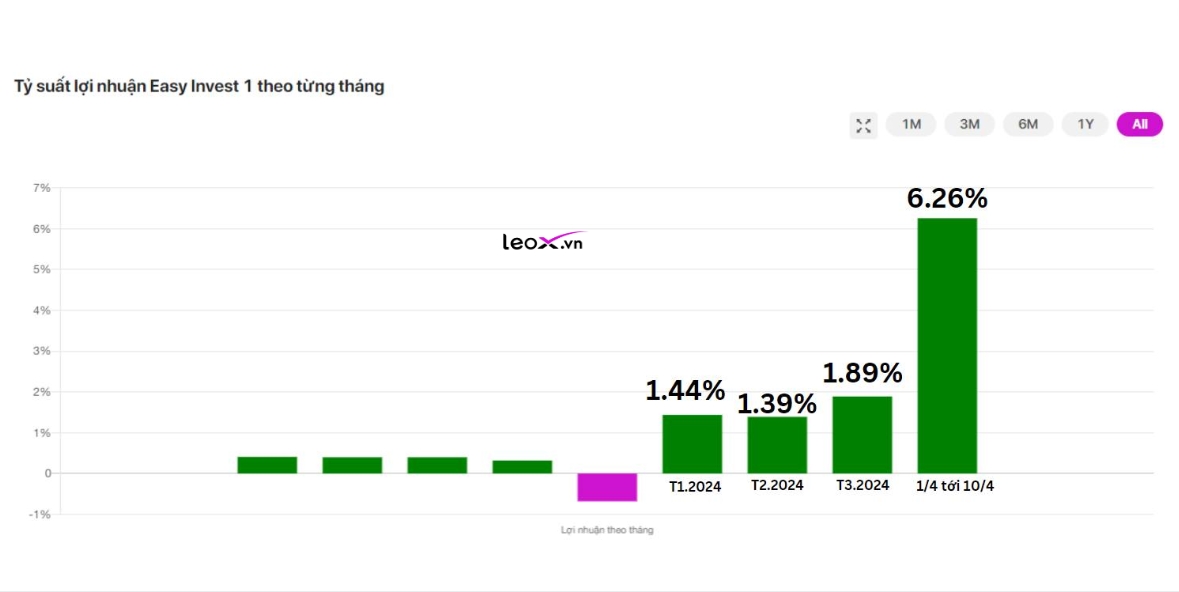The height and width of the screenshot is (592, 1179).
Task: Click the green bar above T3.2024
Action: click(x=862, y=435)
